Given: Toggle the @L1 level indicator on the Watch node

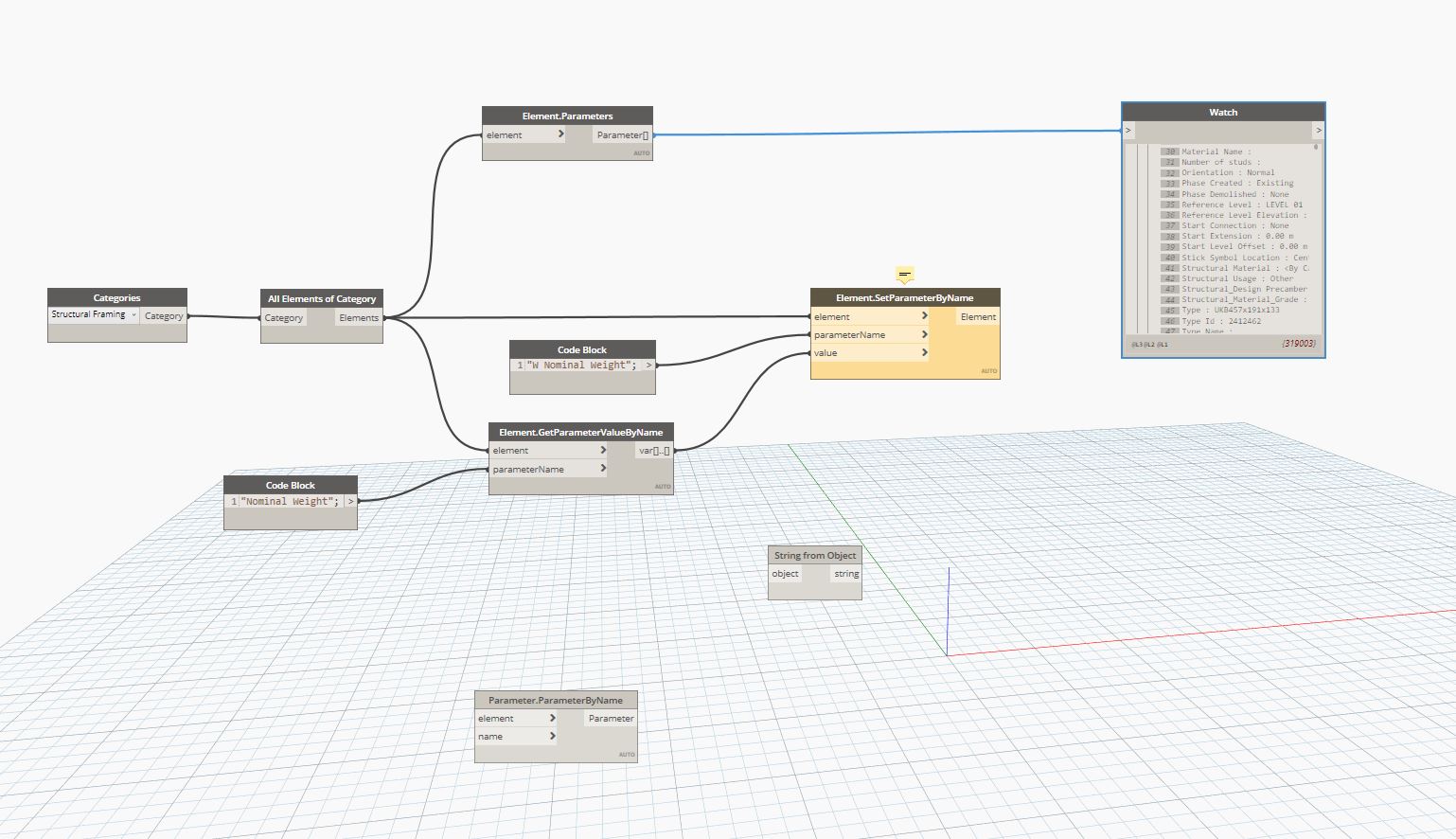Looking at the screenshot, I should click(x=1162, y=344).
